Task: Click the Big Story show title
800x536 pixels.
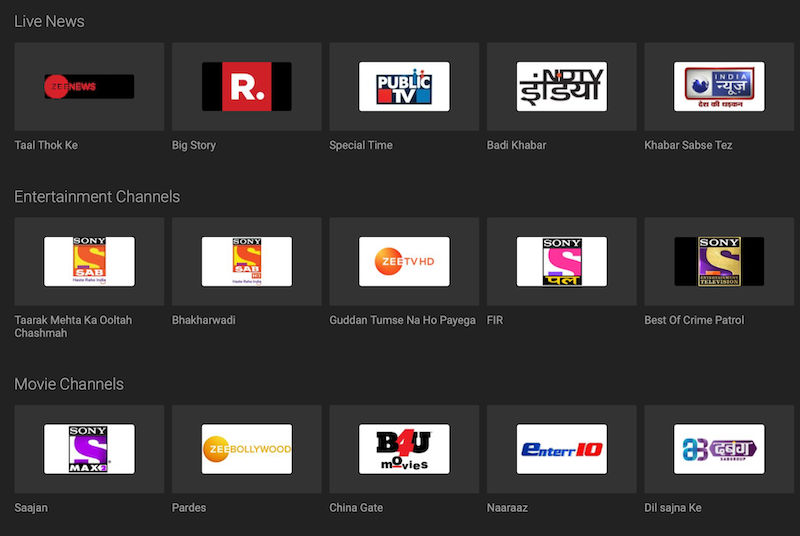Action: pos(194,145)
